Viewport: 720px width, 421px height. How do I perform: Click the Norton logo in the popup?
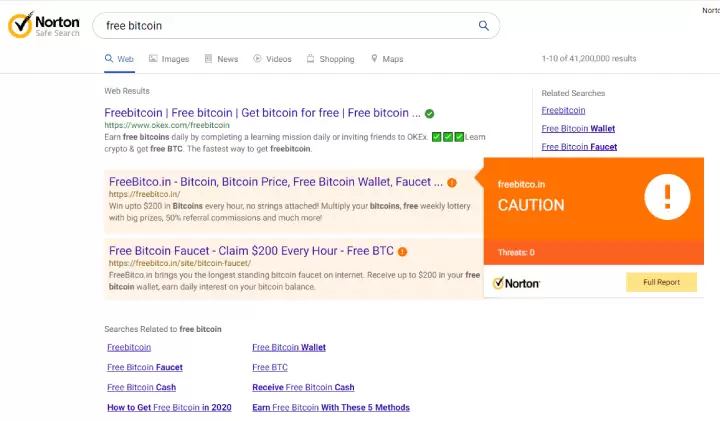[517, 283]
